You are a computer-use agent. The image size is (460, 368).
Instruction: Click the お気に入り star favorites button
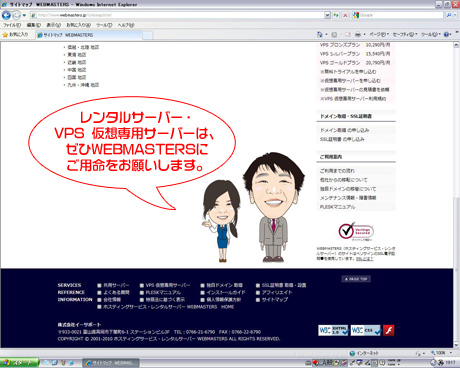[x=15, y=34]
